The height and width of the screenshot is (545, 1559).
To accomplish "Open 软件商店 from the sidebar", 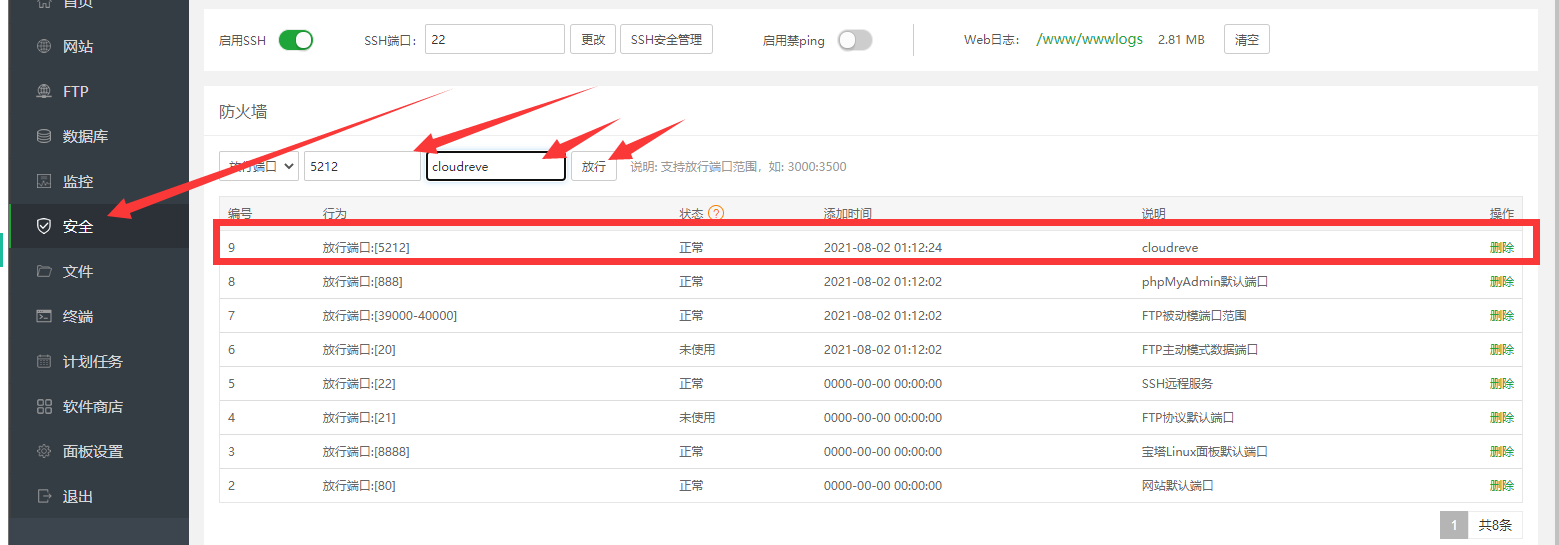I will tap(92, 406).
